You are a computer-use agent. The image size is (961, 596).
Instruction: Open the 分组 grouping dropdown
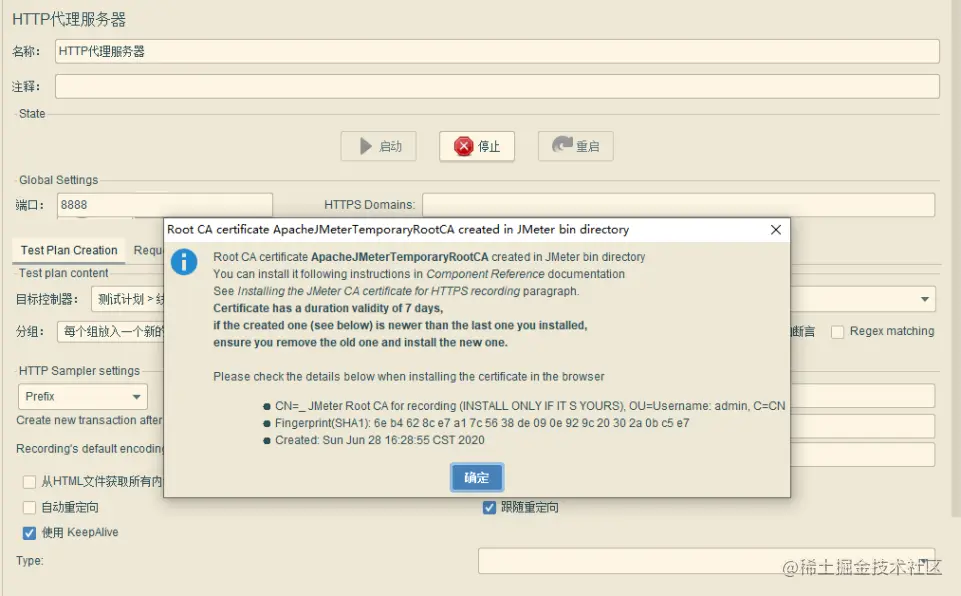110,332
